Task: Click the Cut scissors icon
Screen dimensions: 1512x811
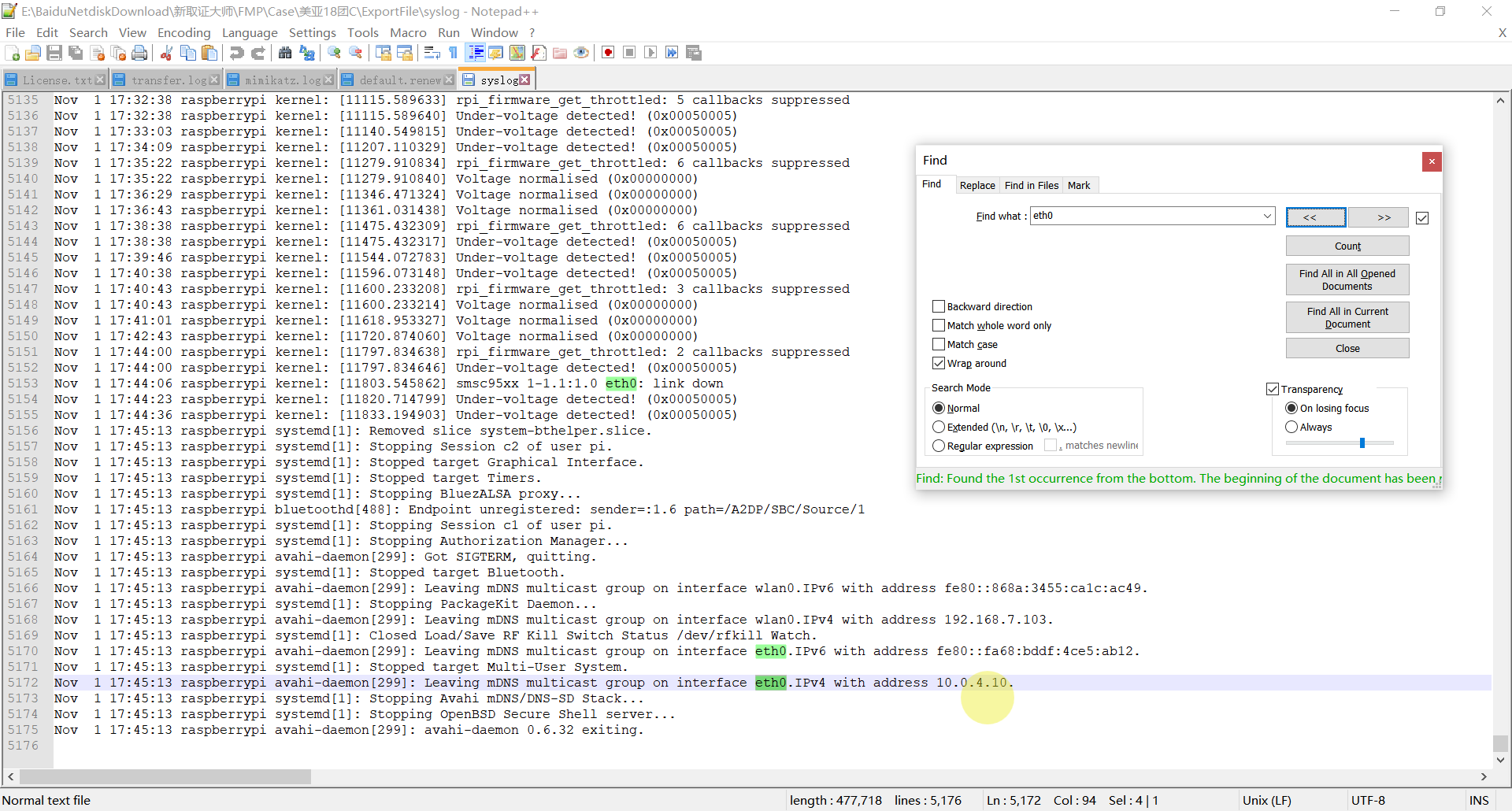Action: (x=166, y=53)
